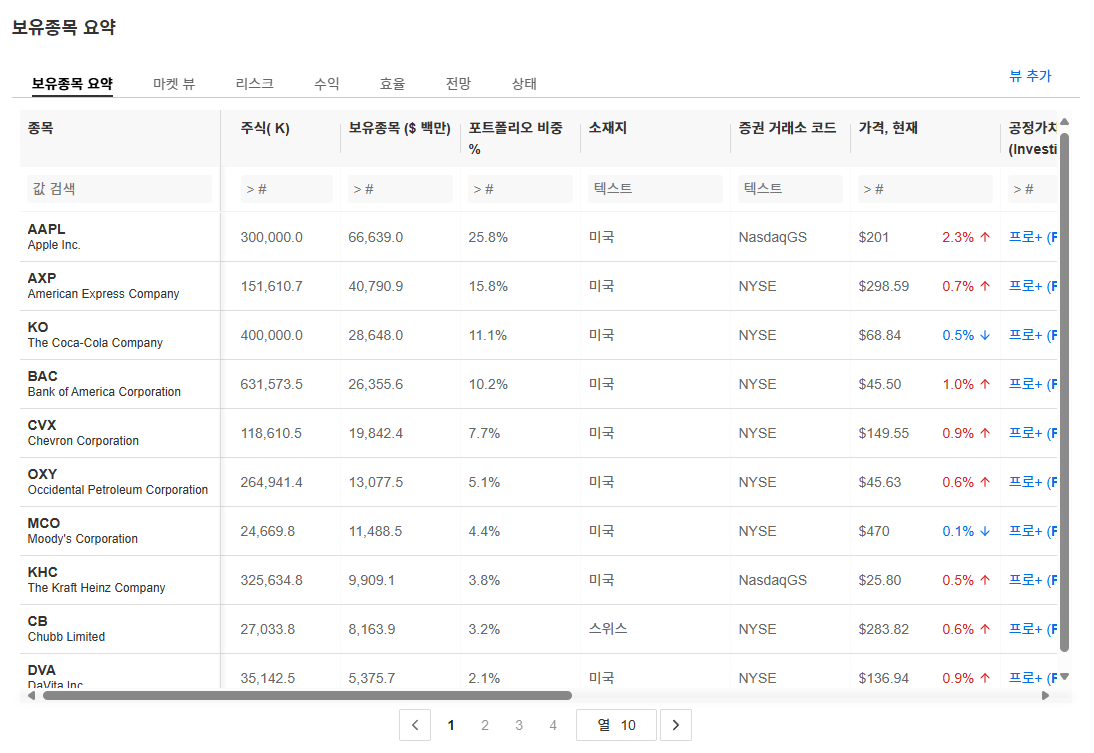Open AAPL fair value 프로+ link
The width and height of the screenshot is (1094, 753).
[1033, 237]
